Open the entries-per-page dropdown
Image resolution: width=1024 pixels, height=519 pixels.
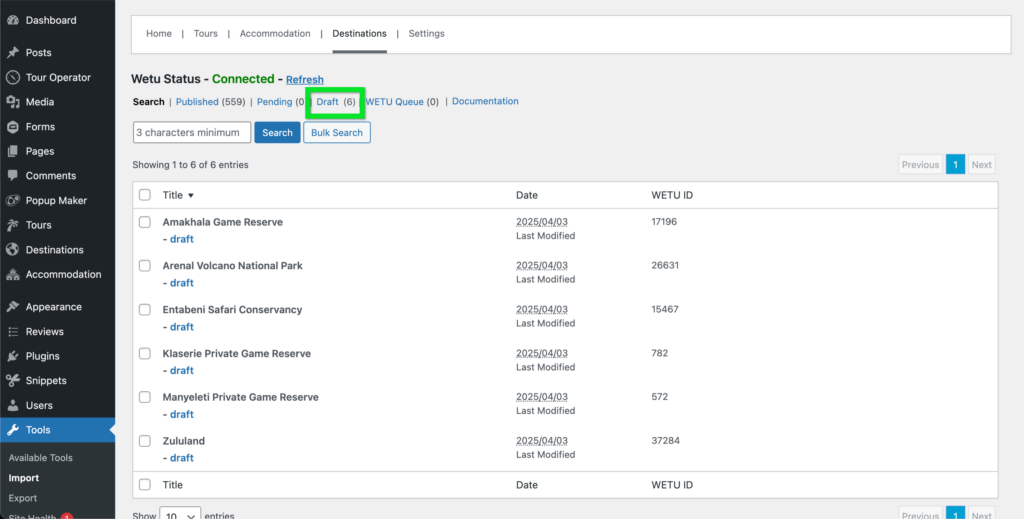(180, 514)
